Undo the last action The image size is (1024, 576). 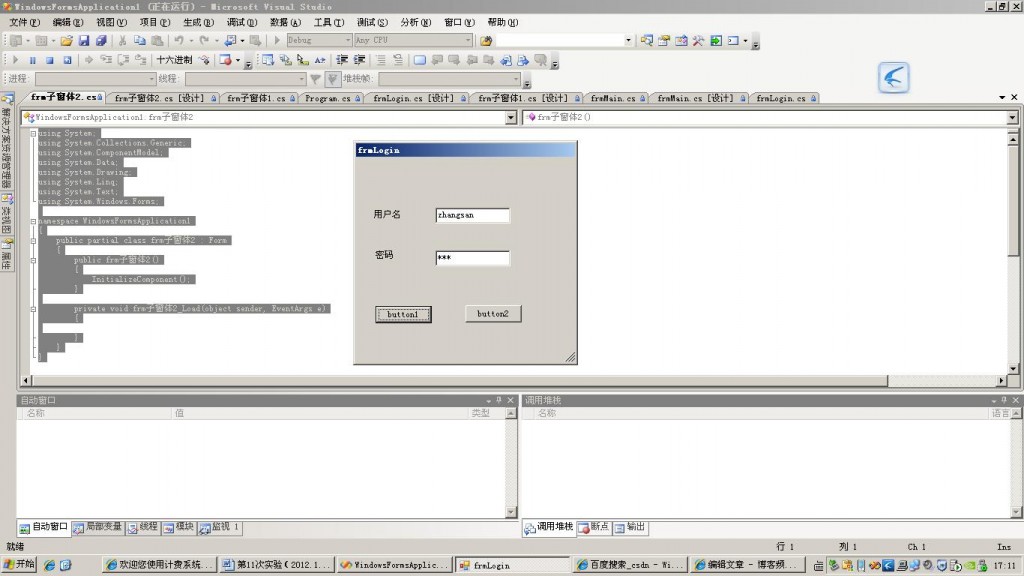178,40
